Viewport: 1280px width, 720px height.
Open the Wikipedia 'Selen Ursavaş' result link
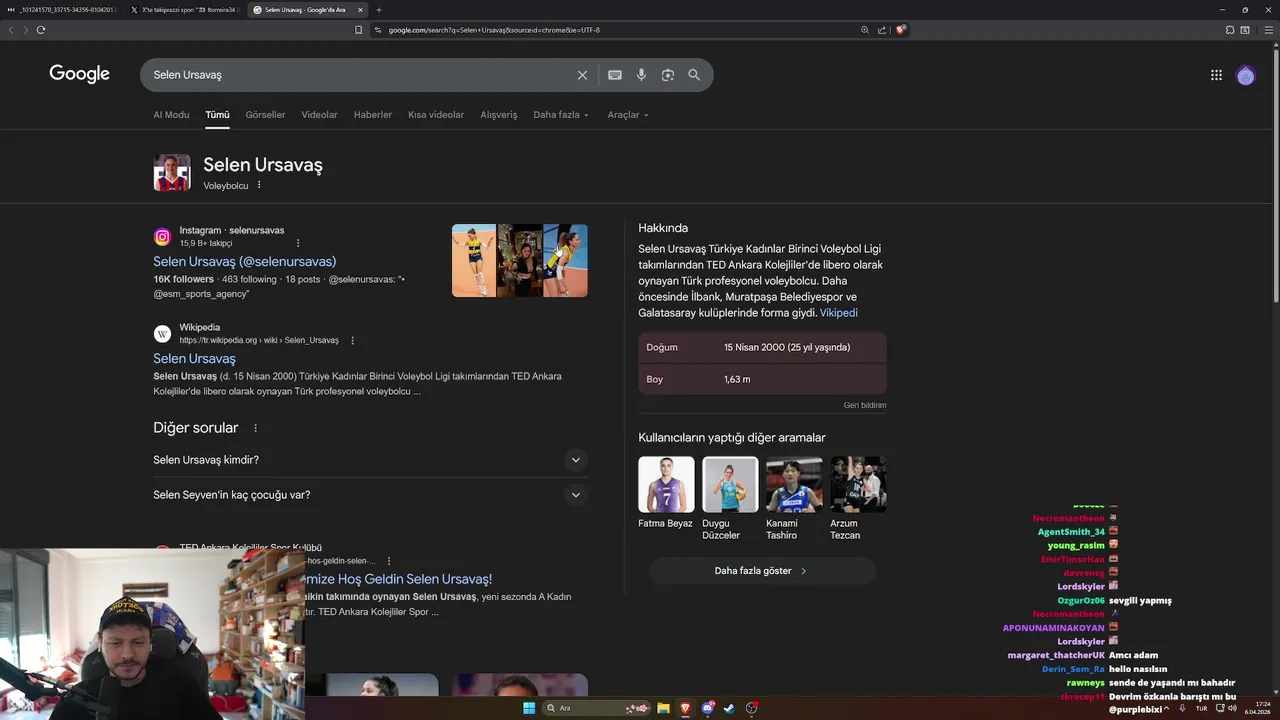coord(194,358)
